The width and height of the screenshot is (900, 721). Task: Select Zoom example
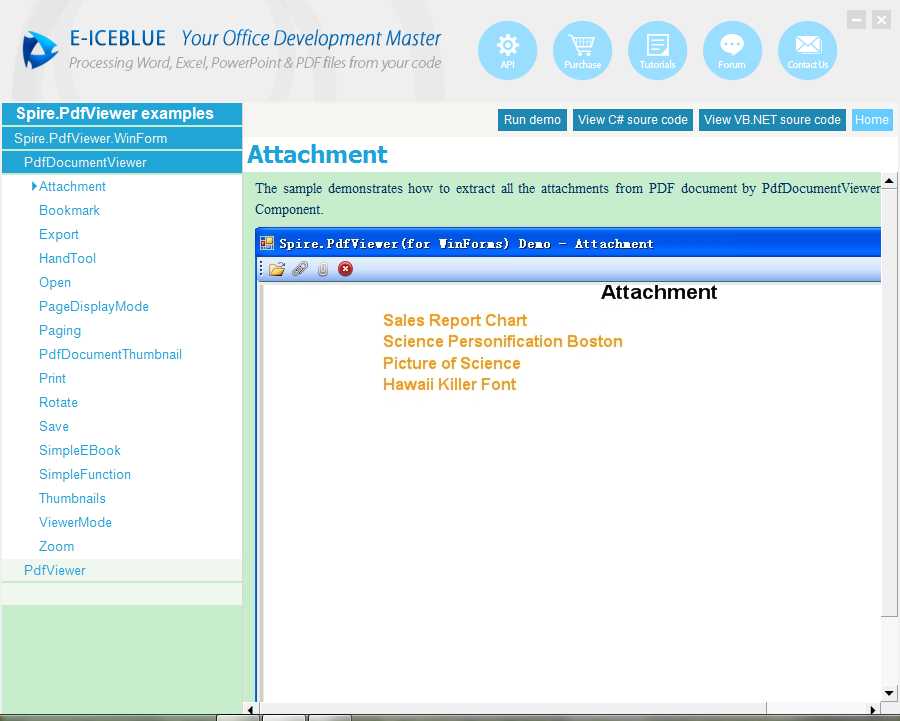click(x=56, y=546)
